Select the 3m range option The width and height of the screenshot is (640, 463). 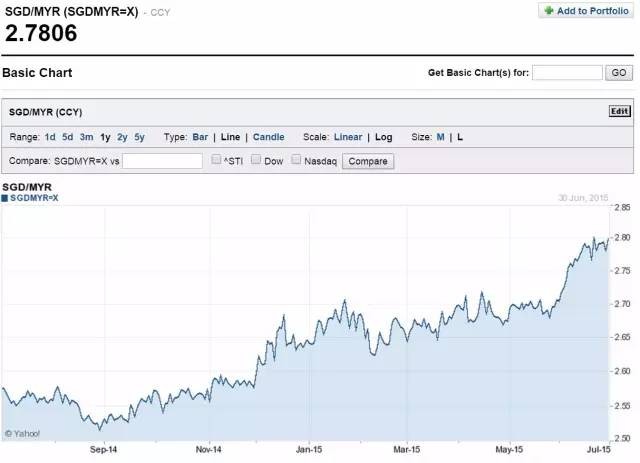[x=87, y=137]
